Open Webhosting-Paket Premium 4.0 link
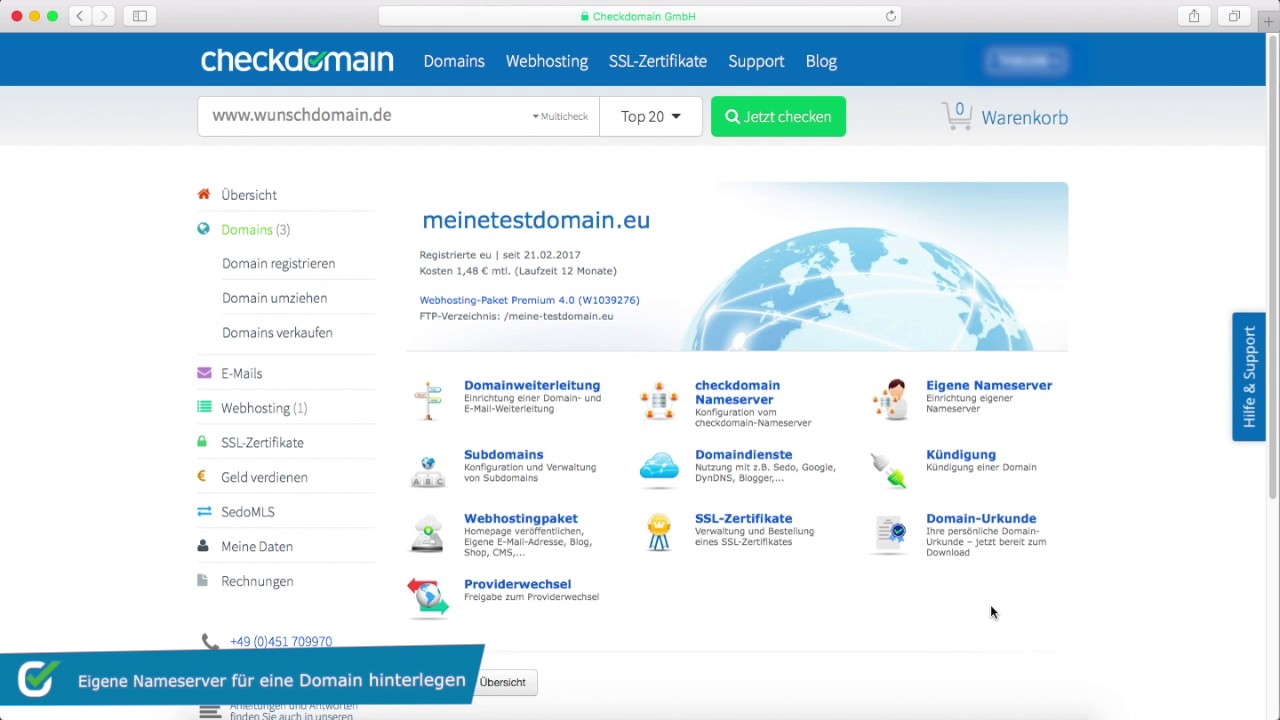This screenshot has width=1280, height=720. 529,300
